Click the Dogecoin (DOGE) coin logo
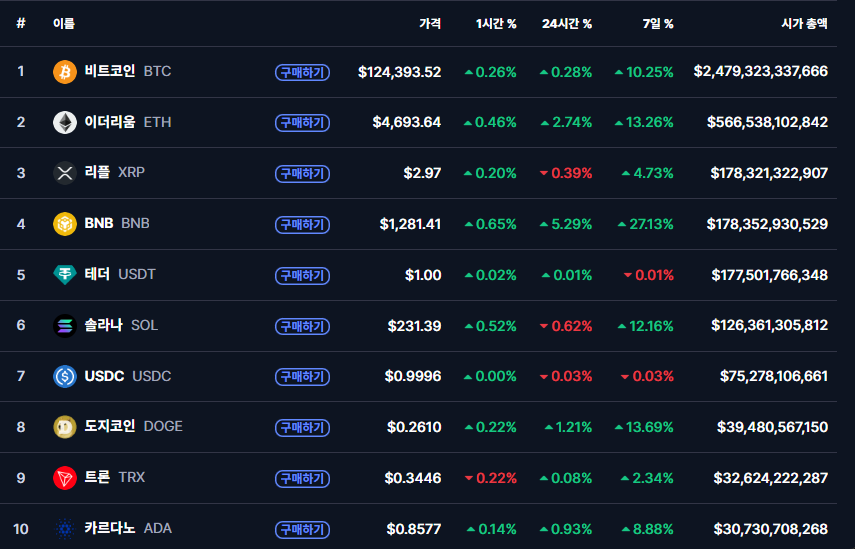 (65, 427)
